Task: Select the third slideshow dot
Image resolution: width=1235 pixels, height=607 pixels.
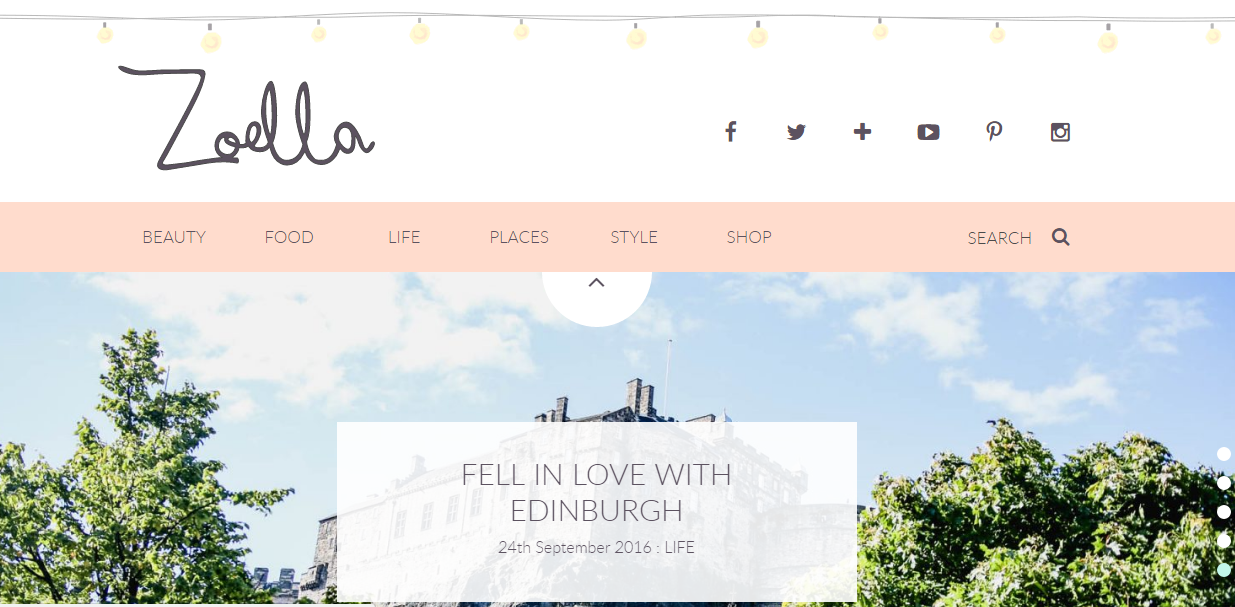Action: coord(1224,512)
